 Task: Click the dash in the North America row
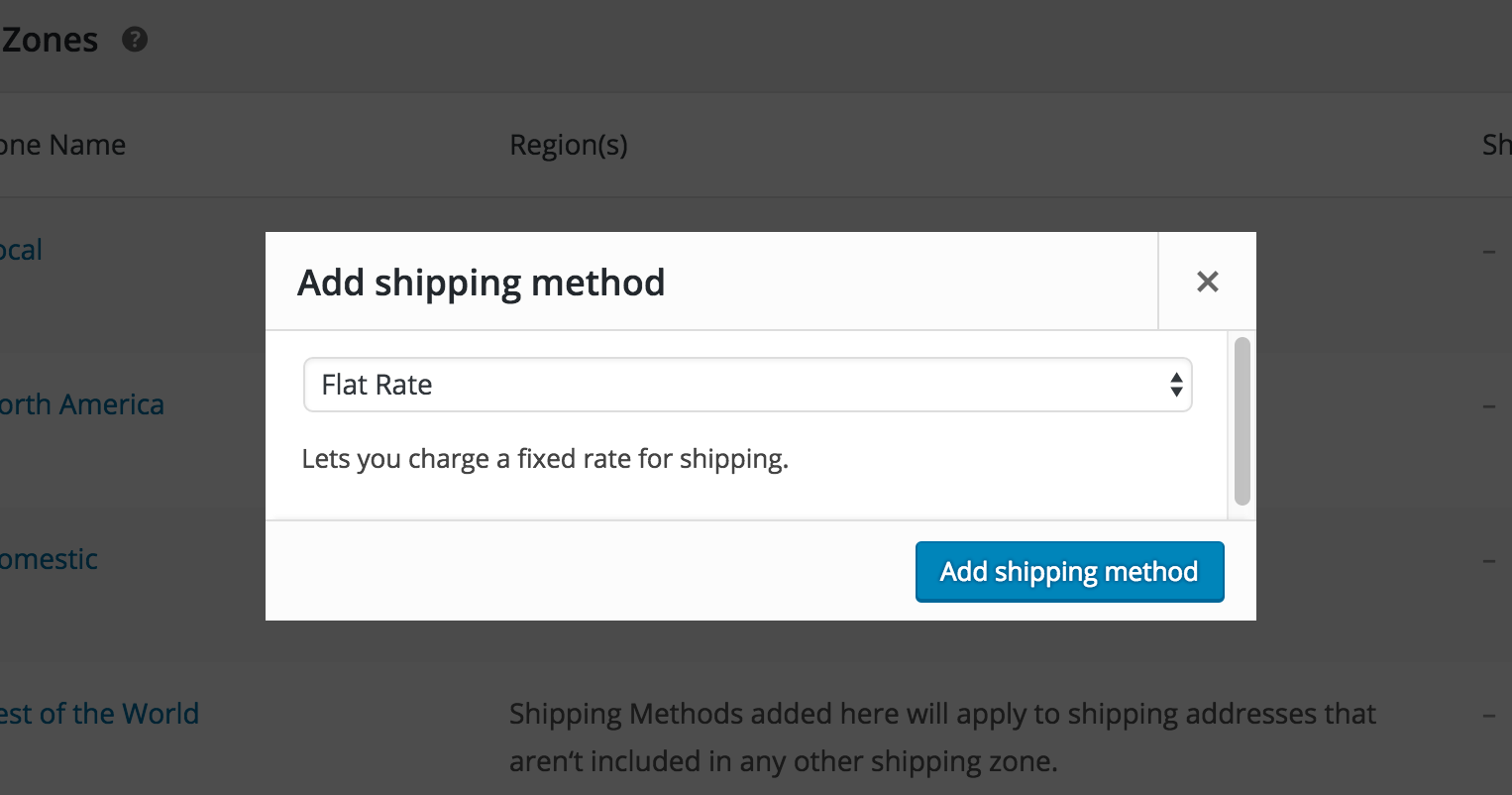1489,406
